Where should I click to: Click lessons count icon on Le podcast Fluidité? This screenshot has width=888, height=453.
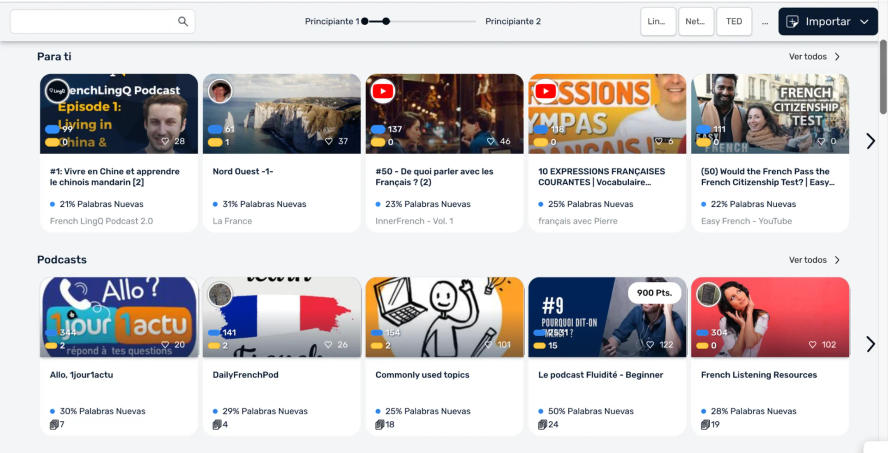tap(543, 424)
